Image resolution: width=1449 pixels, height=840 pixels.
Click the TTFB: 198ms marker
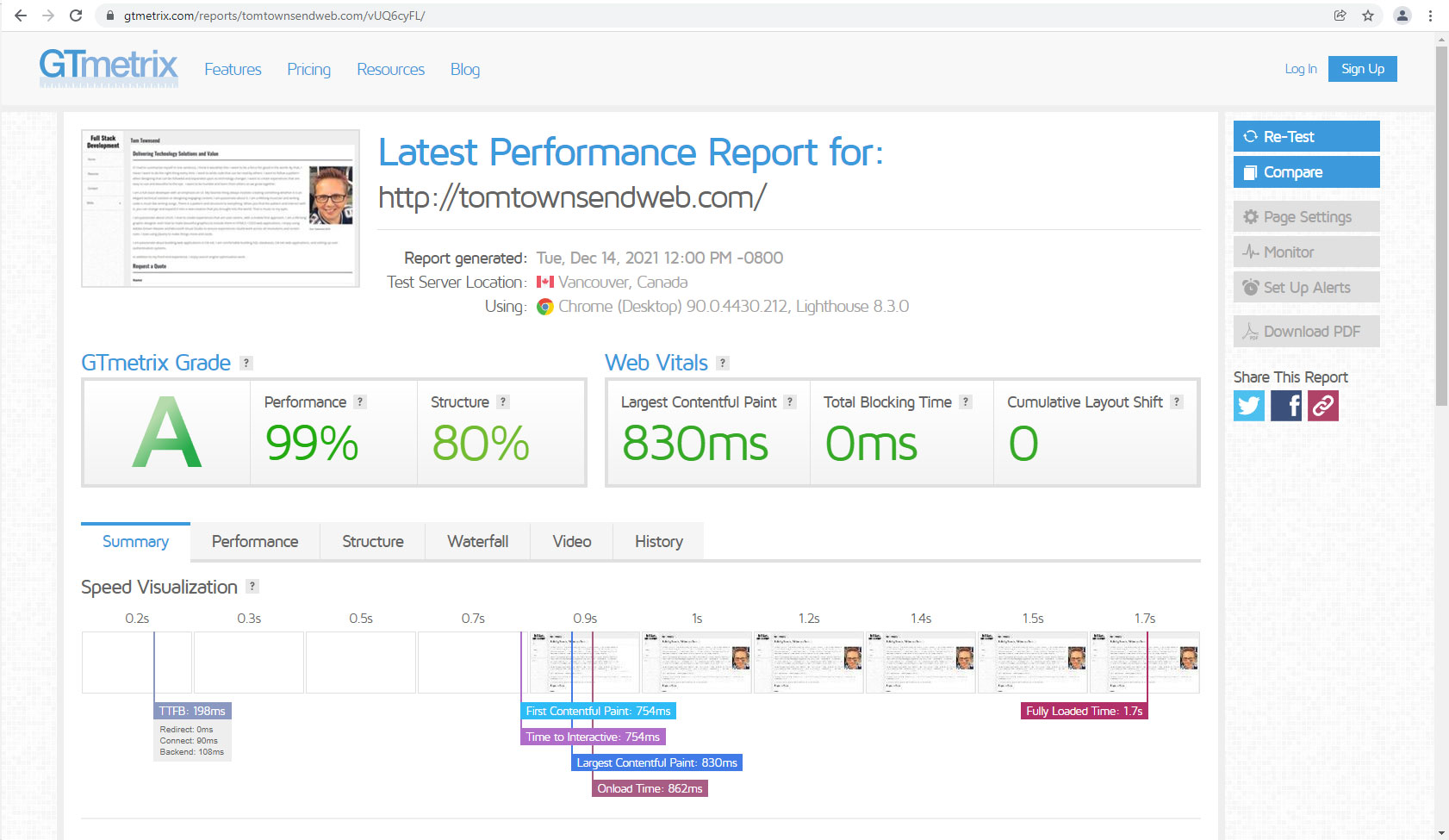point(192,711)
